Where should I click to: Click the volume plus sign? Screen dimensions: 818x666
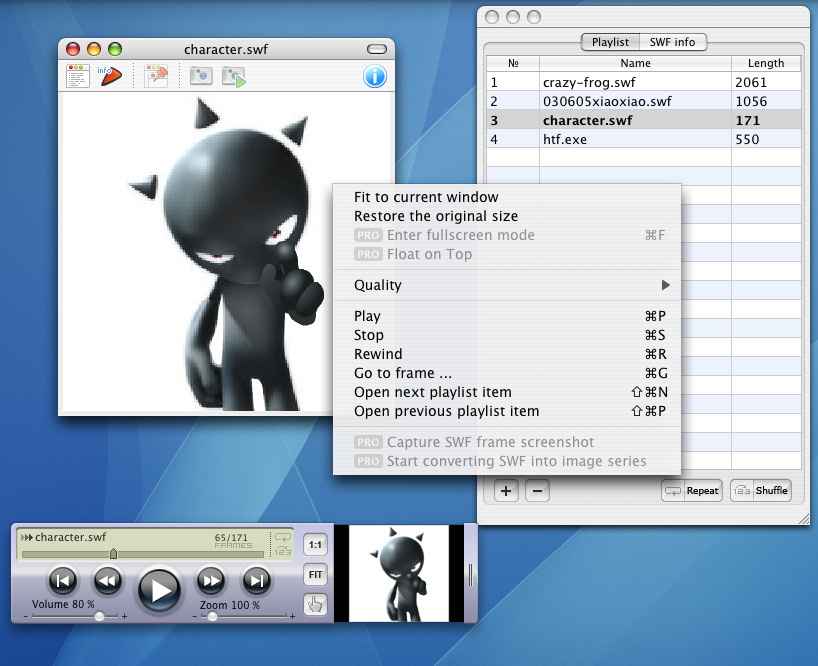pos(124,616)
